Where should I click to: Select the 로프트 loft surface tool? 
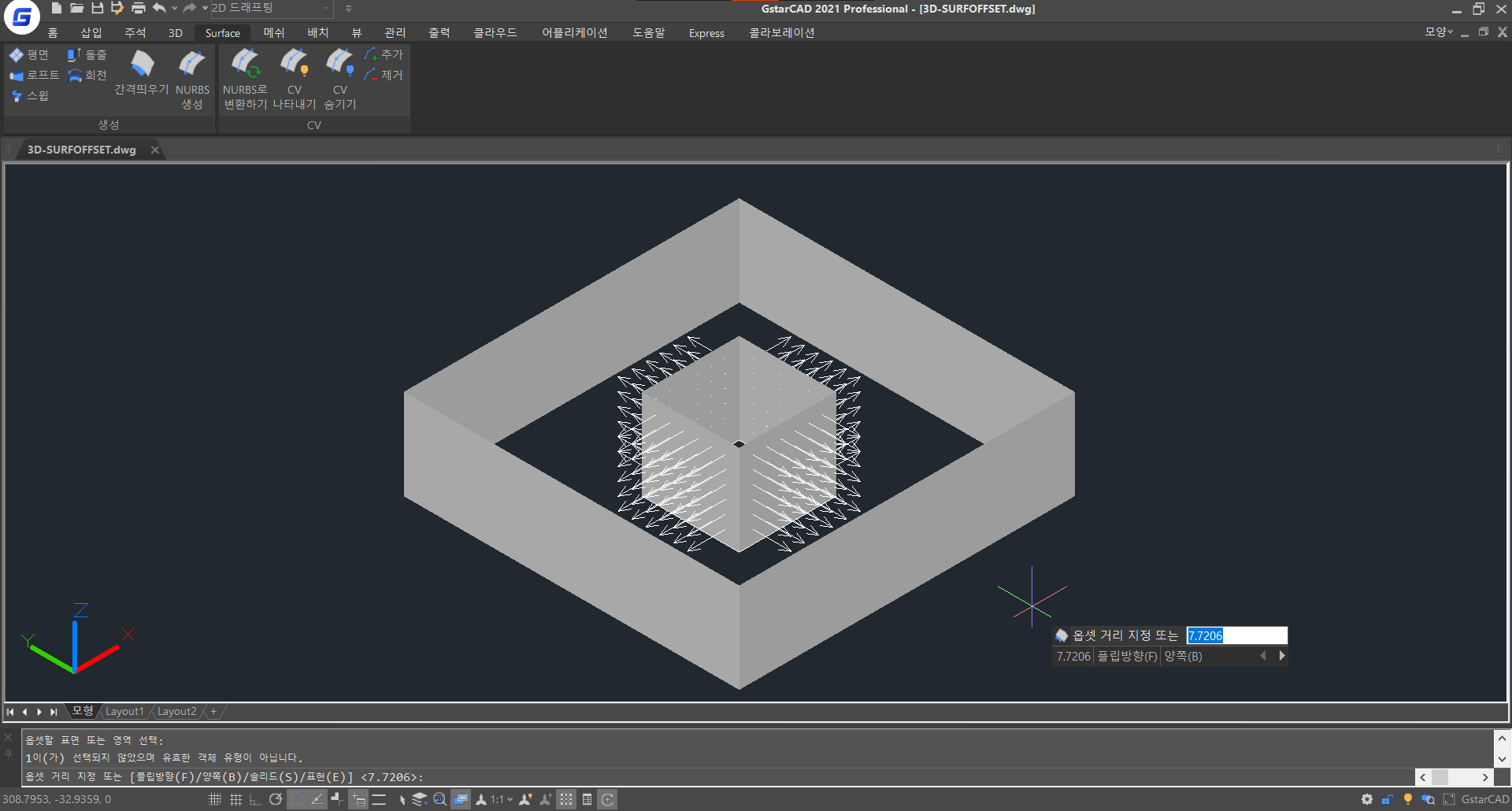(34, 75)
